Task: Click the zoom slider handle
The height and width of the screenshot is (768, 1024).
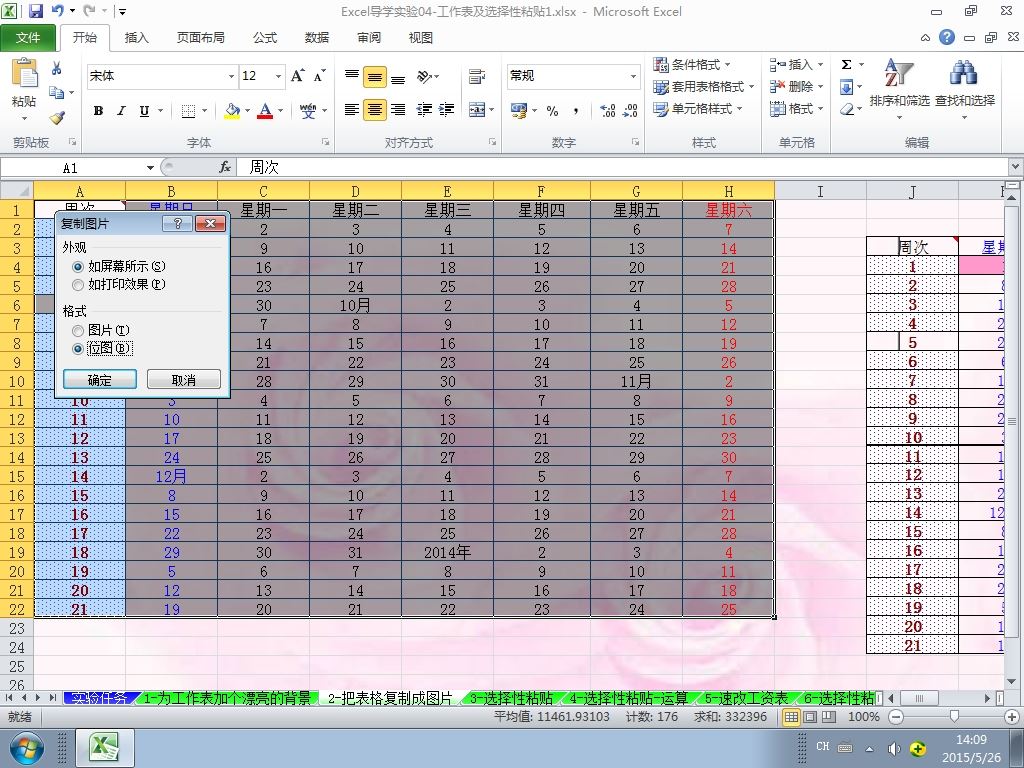Action: pyautogui.click(x=954, y=717)
